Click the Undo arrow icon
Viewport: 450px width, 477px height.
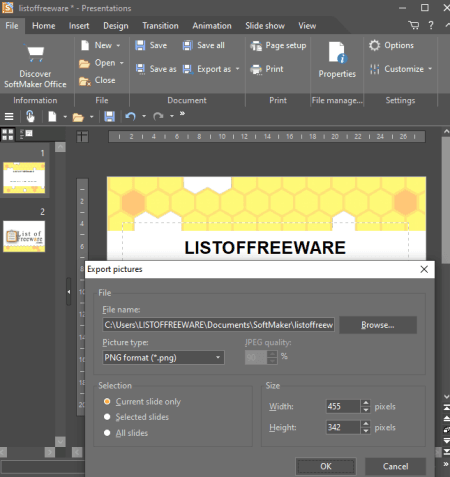point(130,116)
